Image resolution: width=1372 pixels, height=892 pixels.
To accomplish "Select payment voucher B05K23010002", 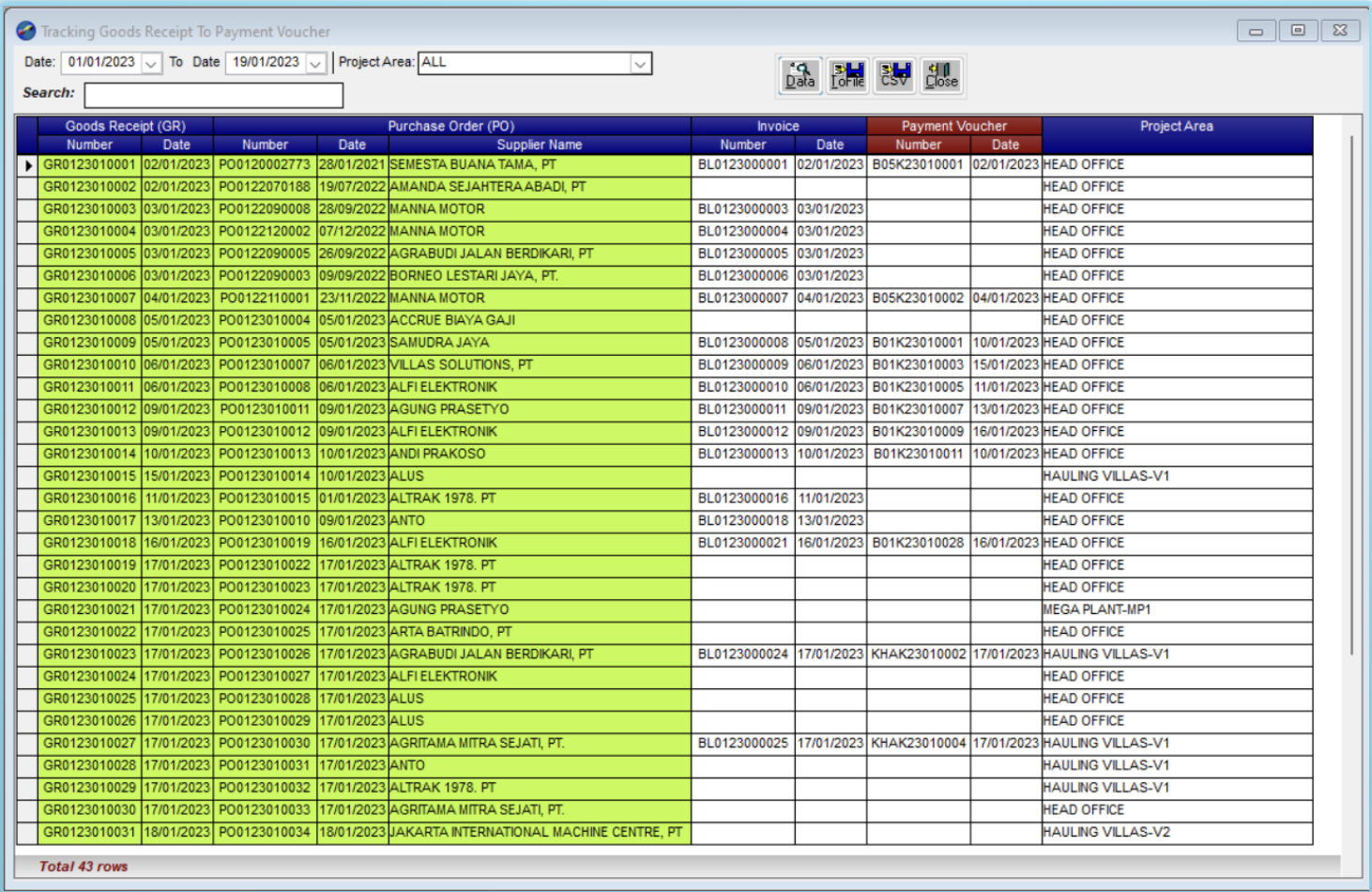I will click(x=919, y=298).
